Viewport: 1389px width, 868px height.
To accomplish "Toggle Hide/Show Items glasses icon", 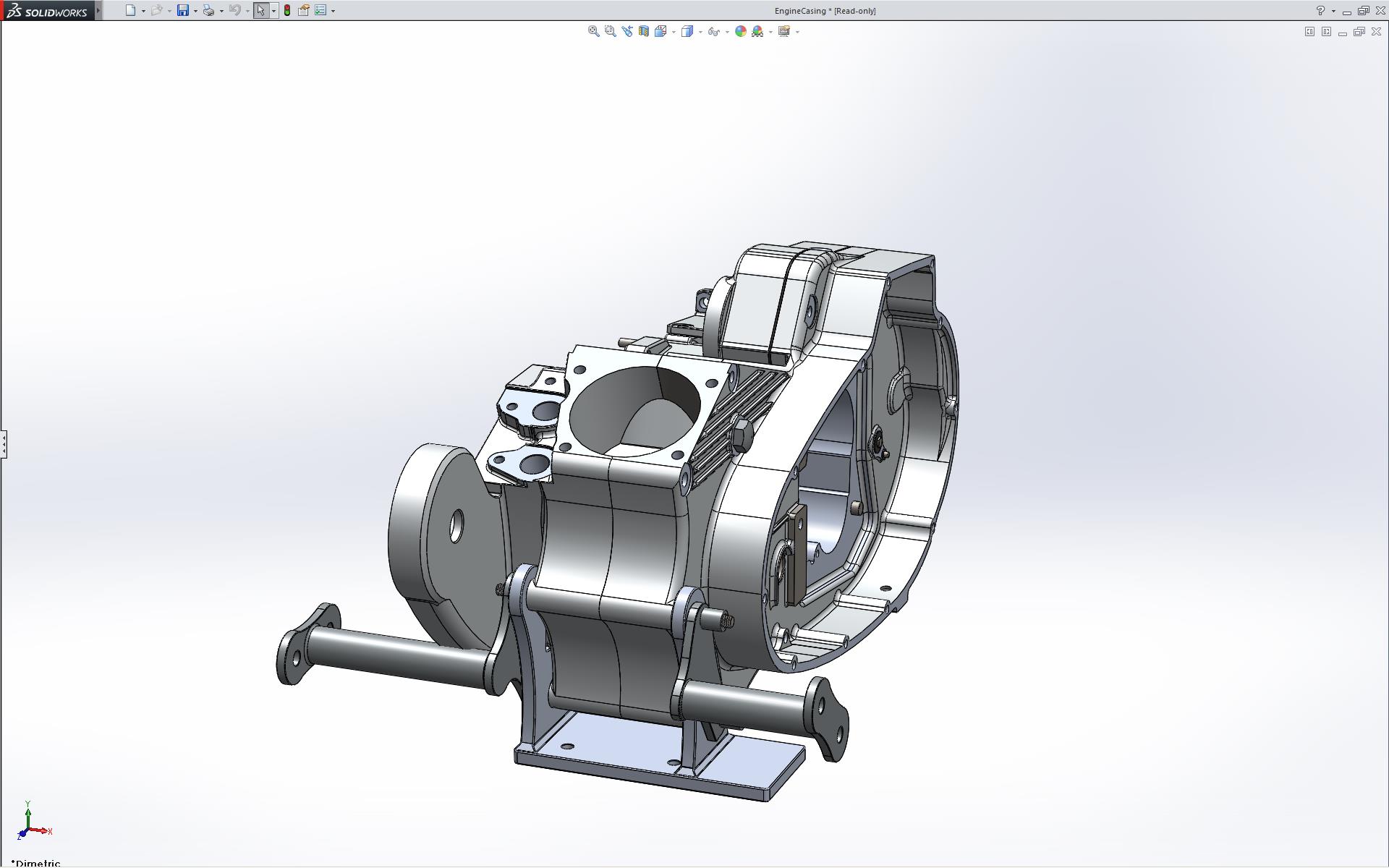I will click(x=713, y=31).
